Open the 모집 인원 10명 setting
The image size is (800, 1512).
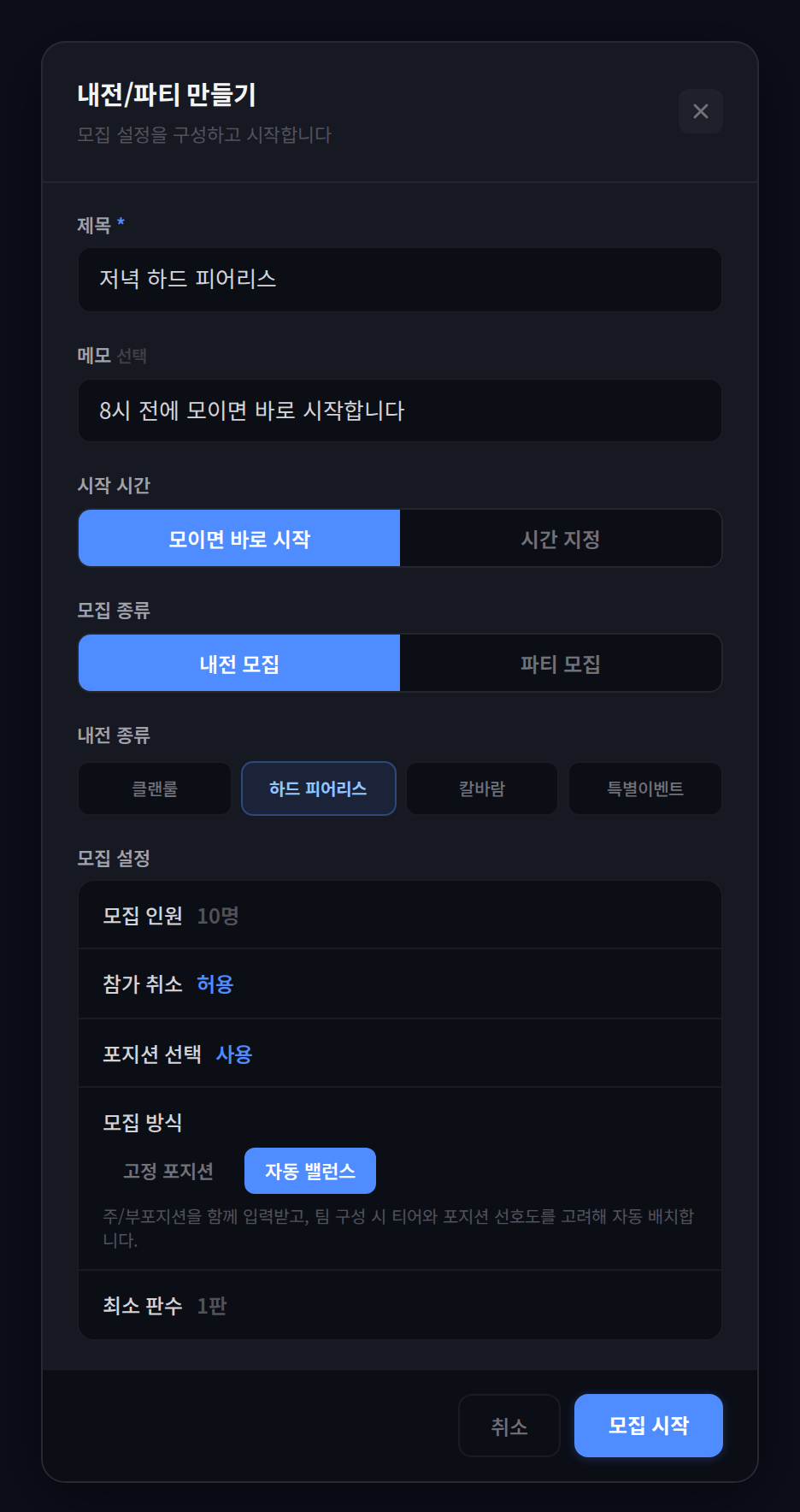(400, 916)
